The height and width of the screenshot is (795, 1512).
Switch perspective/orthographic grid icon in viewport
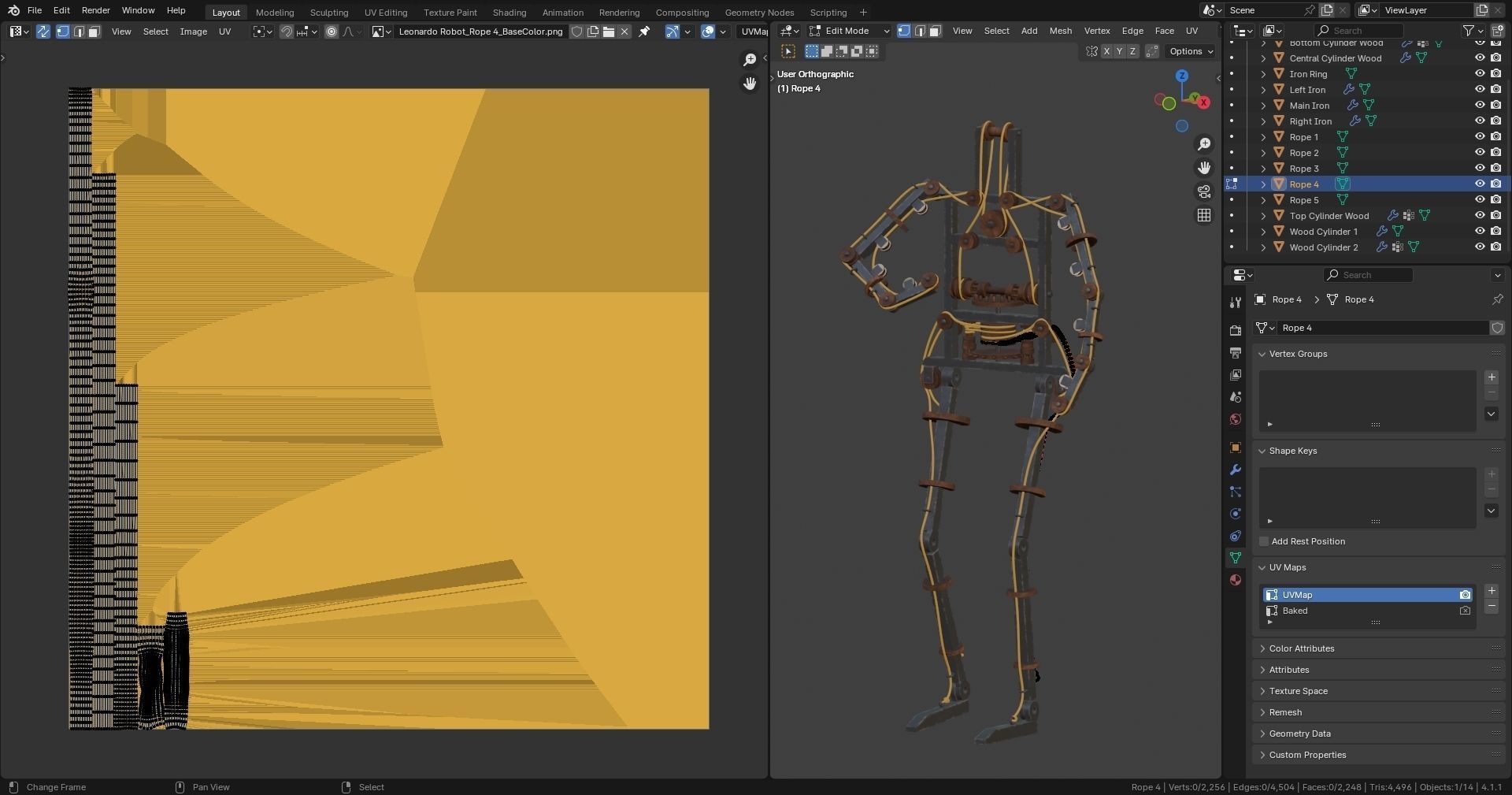[x=1204, y=215]
